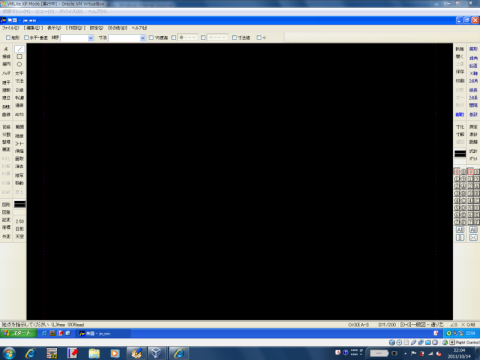Toggle the 水平・垂直 checkbox
The image size is (480, 360).
[26, 38]
